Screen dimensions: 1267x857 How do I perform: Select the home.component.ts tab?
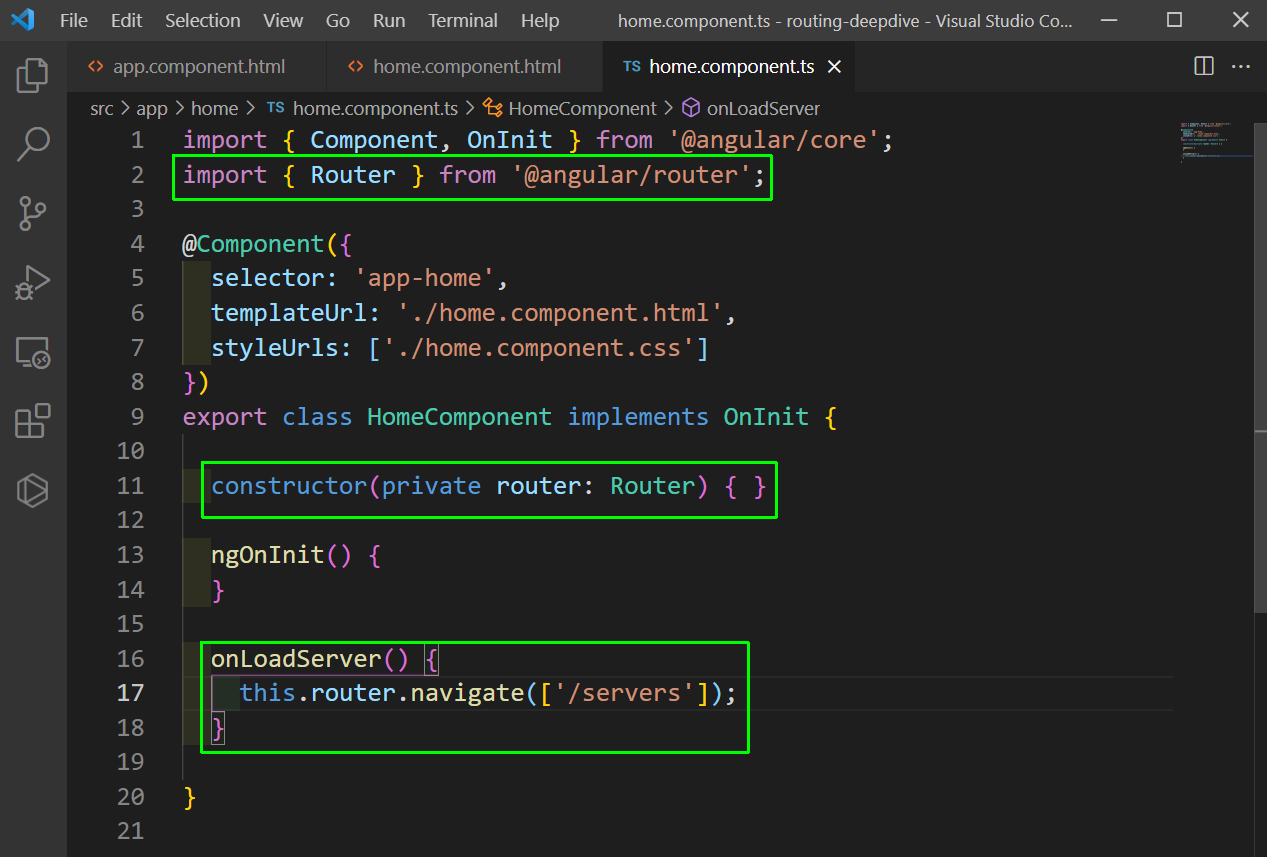(x=731, y=67)
